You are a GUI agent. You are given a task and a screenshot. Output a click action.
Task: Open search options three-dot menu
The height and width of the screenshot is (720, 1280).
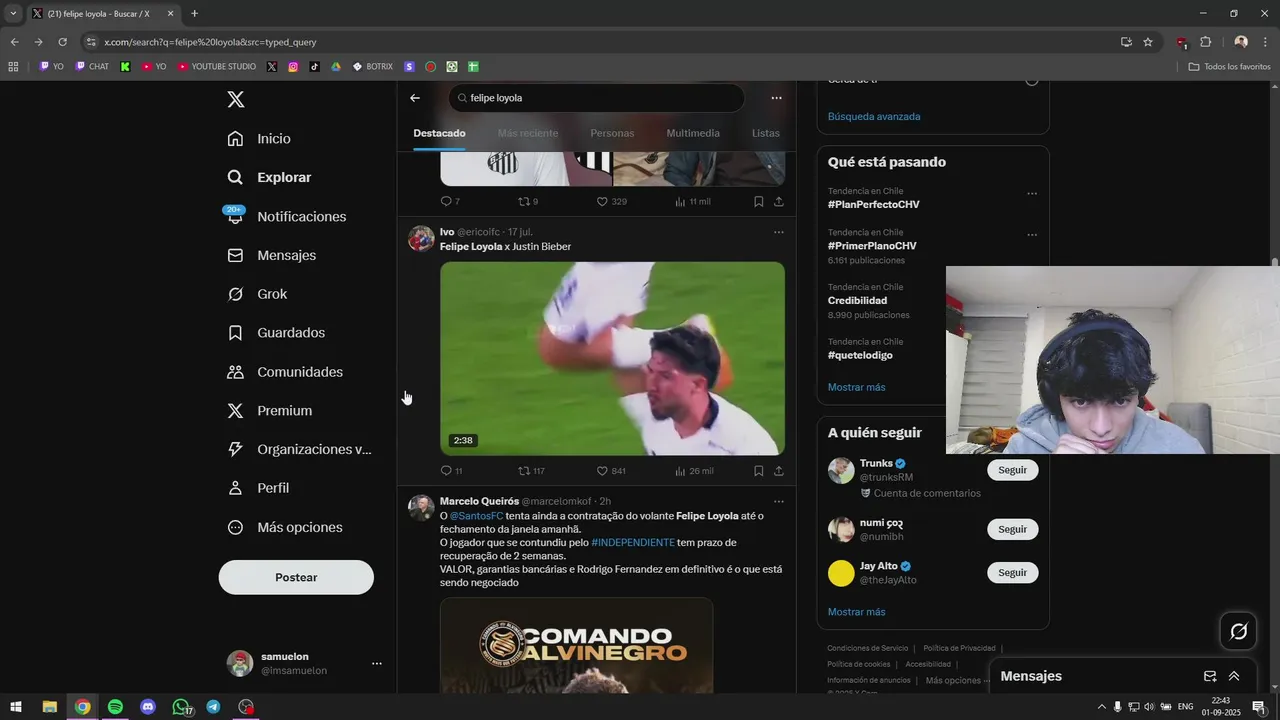(x=776, y=98)
